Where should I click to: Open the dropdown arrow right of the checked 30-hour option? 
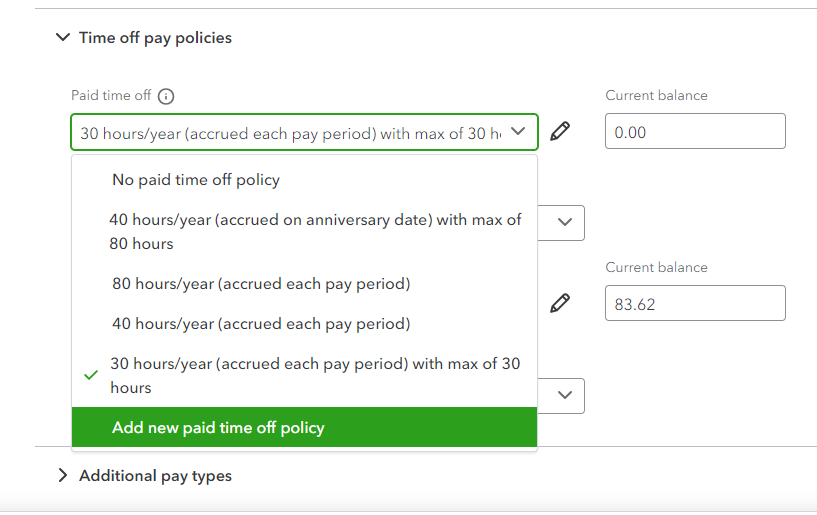pyautogui.click(x=564, y=395)
